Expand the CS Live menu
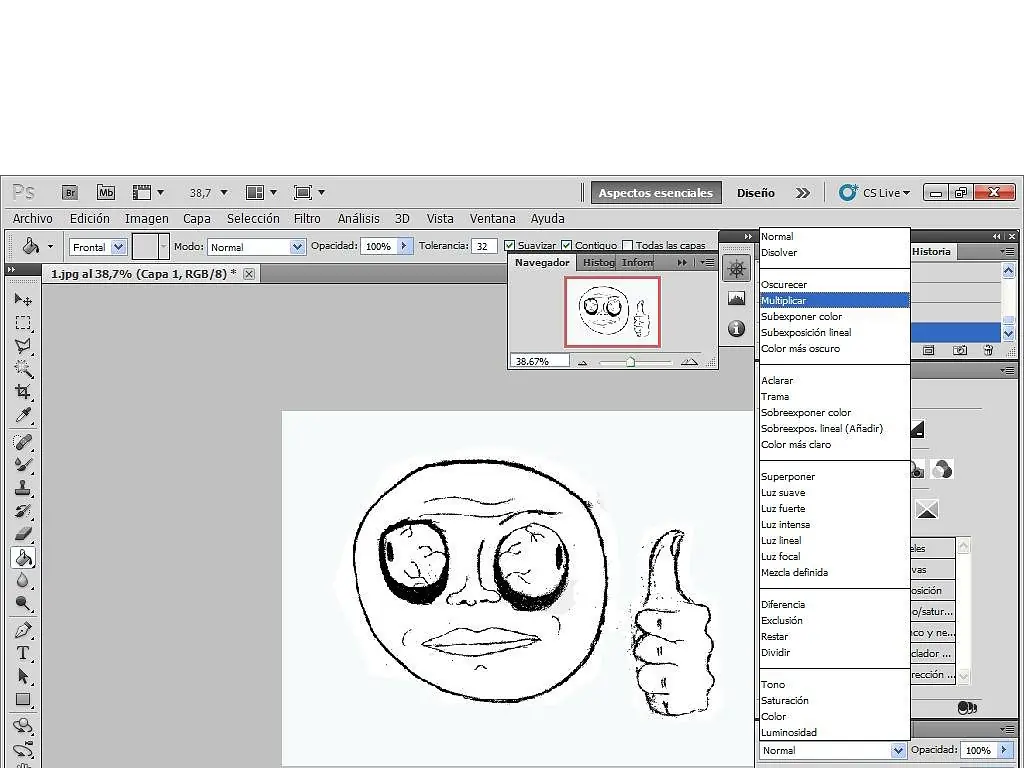1024x768 pixels. [874, 193]
